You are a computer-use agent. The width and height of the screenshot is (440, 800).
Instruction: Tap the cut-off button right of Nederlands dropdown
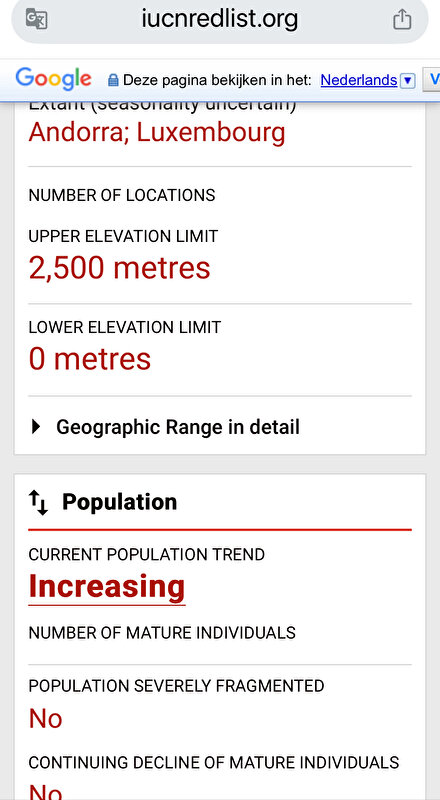[432, 80]
